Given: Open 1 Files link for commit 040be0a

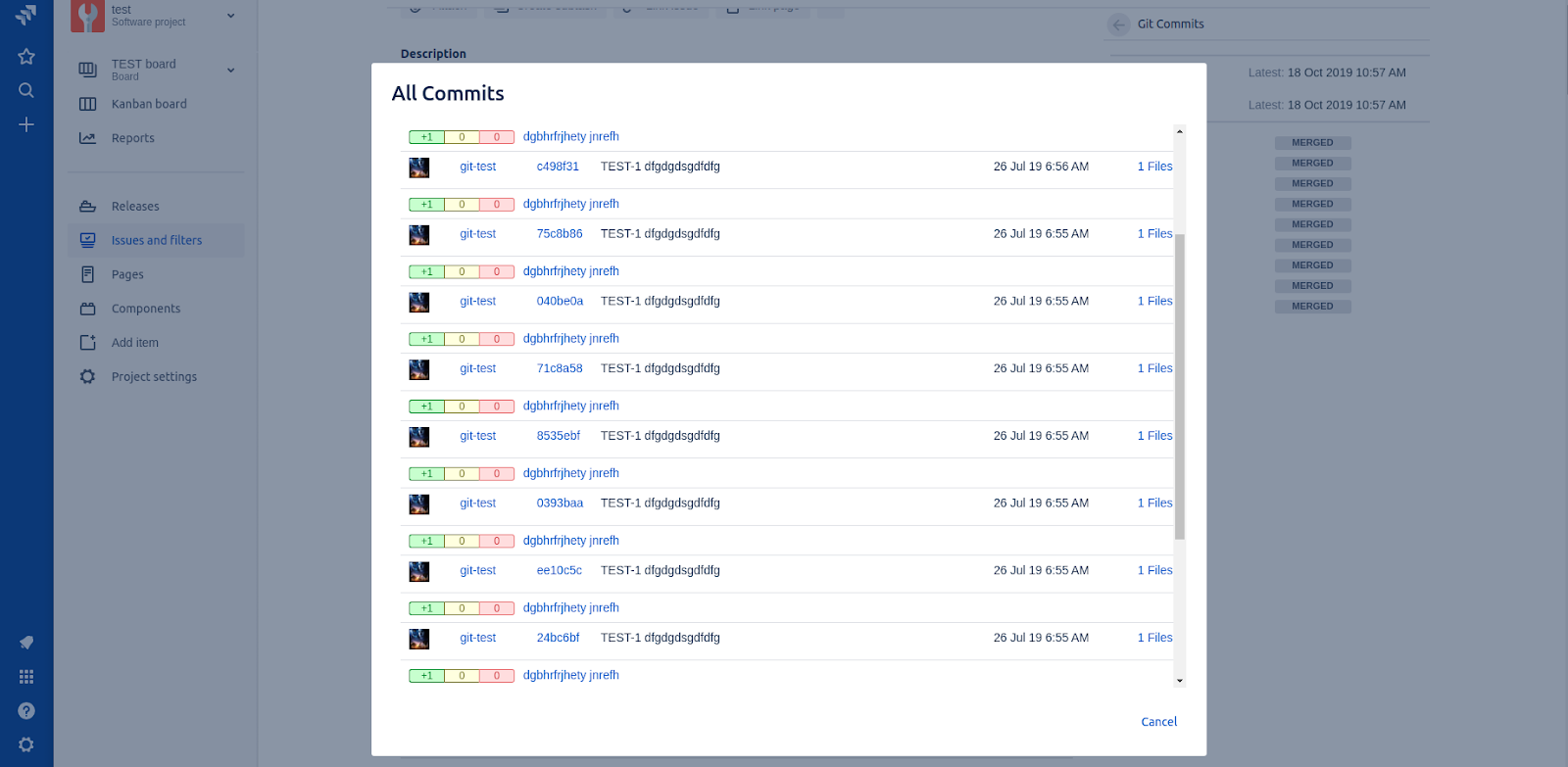Looking at the screenshot, I should [x=1154, y=302].
